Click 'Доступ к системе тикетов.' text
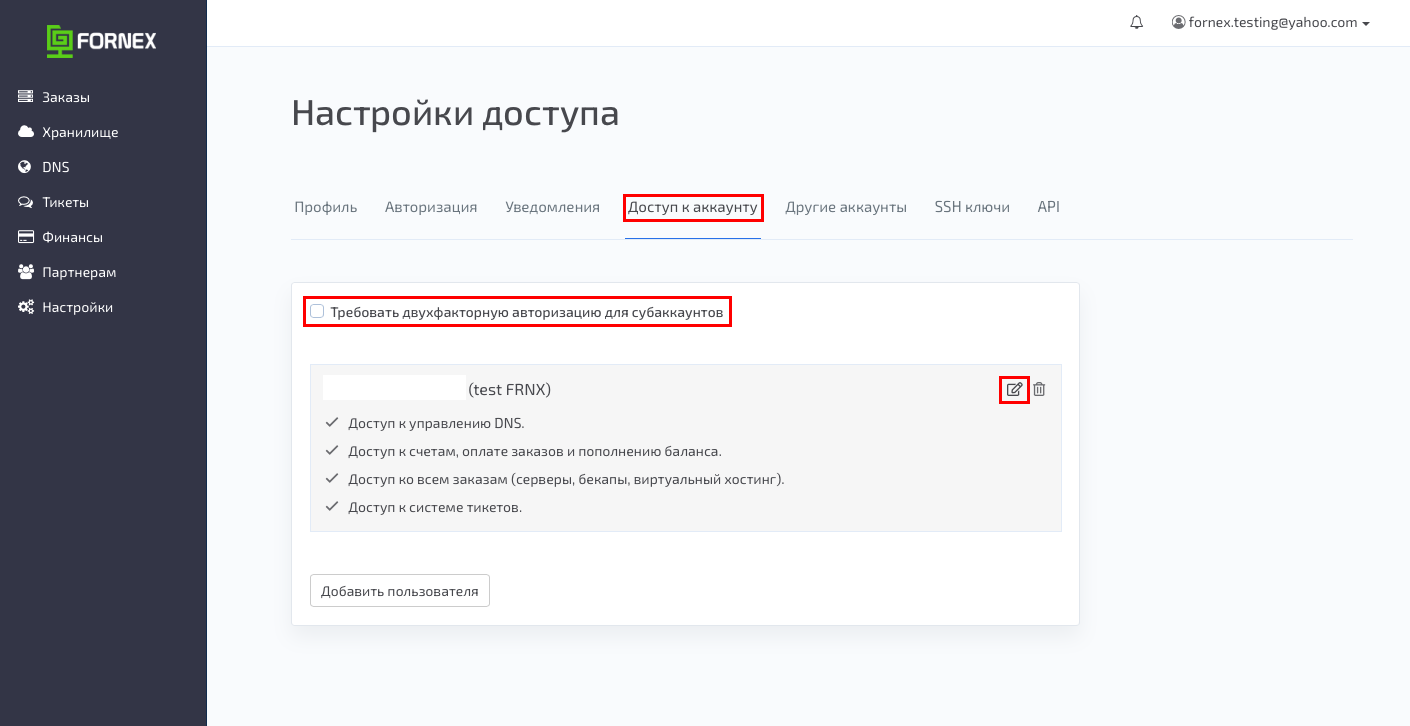1410x726 pixels. point(435,507)
